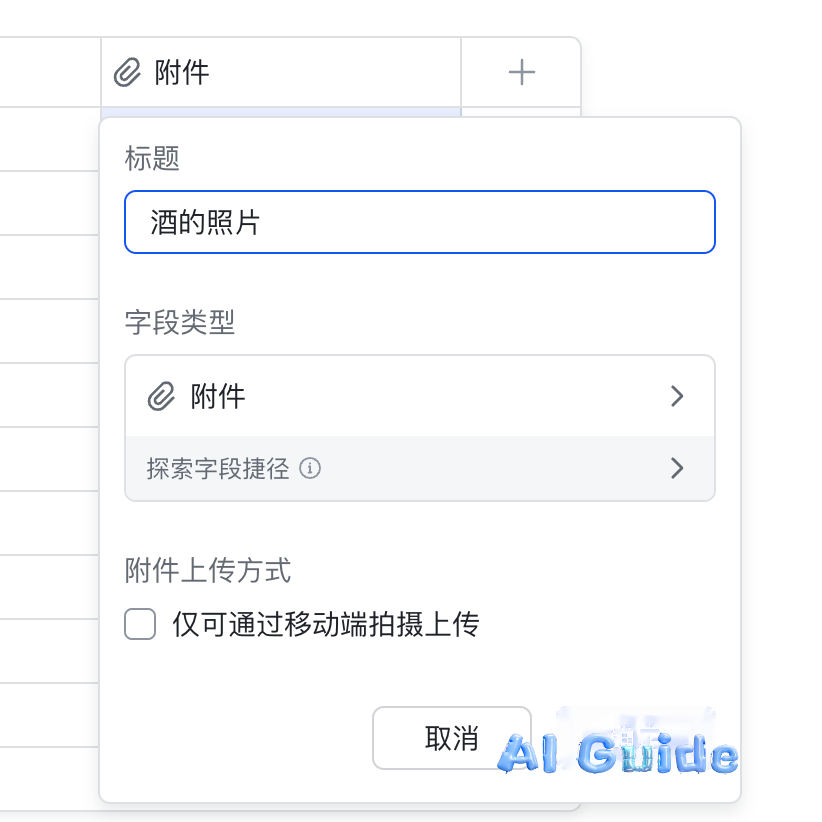822x822 pixels.
Task: Click the 标题 field label
Action: pos(152,158)
